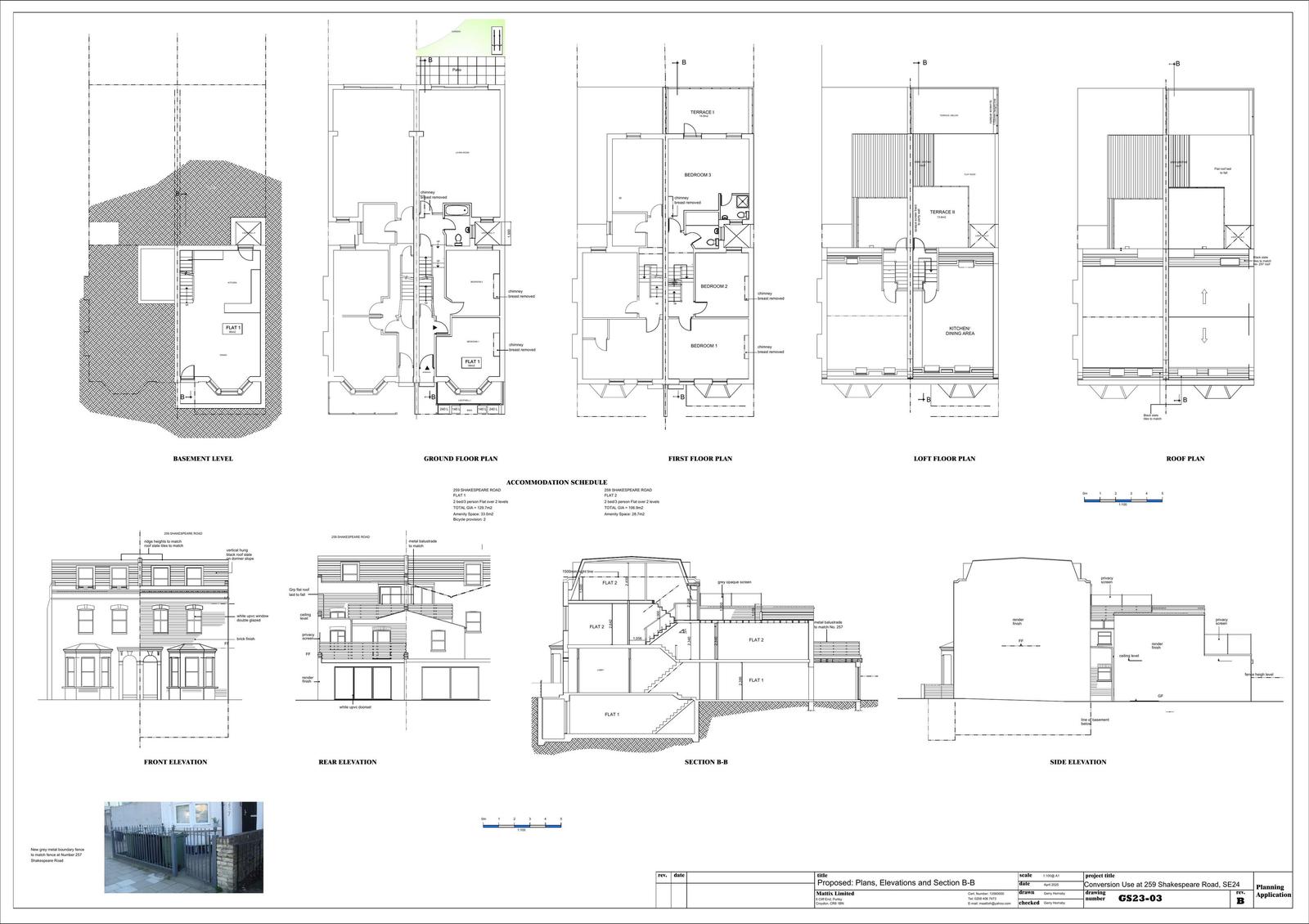The width and height of the screenshot is (1309, 924).
Task: Click the ACCOMMODATION SCHEDULE heading
Action: (556, 481)
